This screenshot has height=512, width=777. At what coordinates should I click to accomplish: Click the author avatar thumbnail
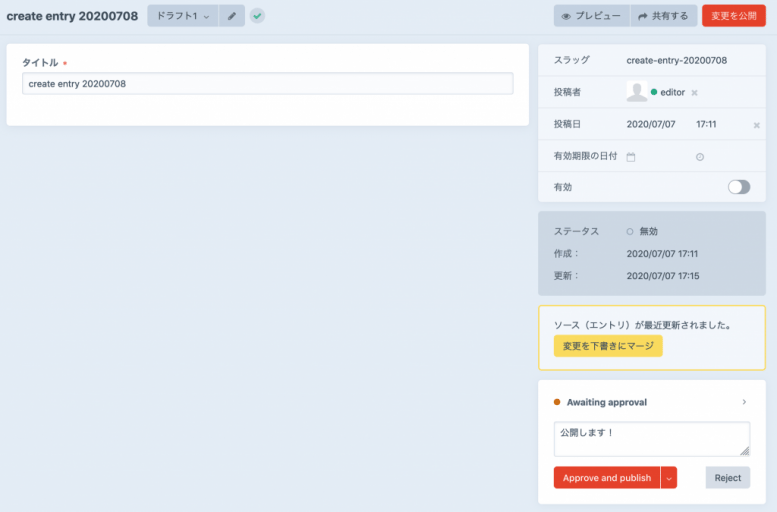click(636, 92)
